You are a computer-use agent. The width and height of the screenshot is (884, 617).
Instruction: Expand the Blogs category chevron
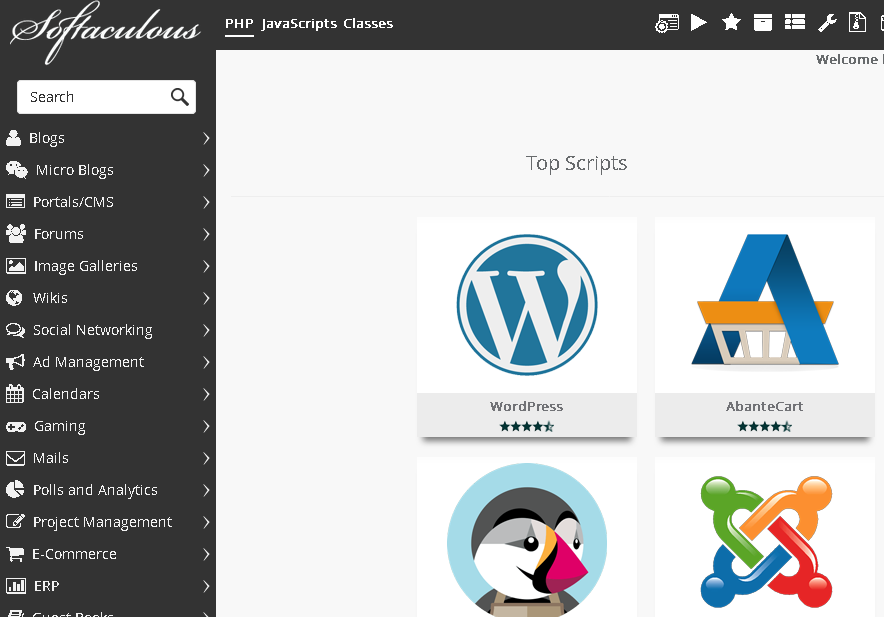[x=206, y=138]
